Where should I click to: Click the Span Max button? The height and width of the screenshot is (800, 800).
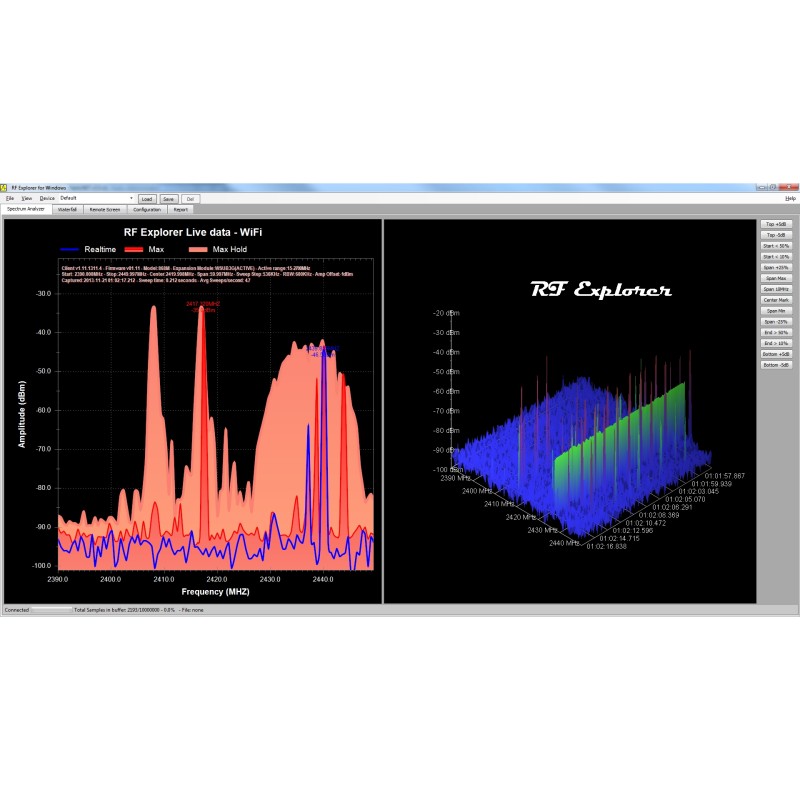pos(776,278)
